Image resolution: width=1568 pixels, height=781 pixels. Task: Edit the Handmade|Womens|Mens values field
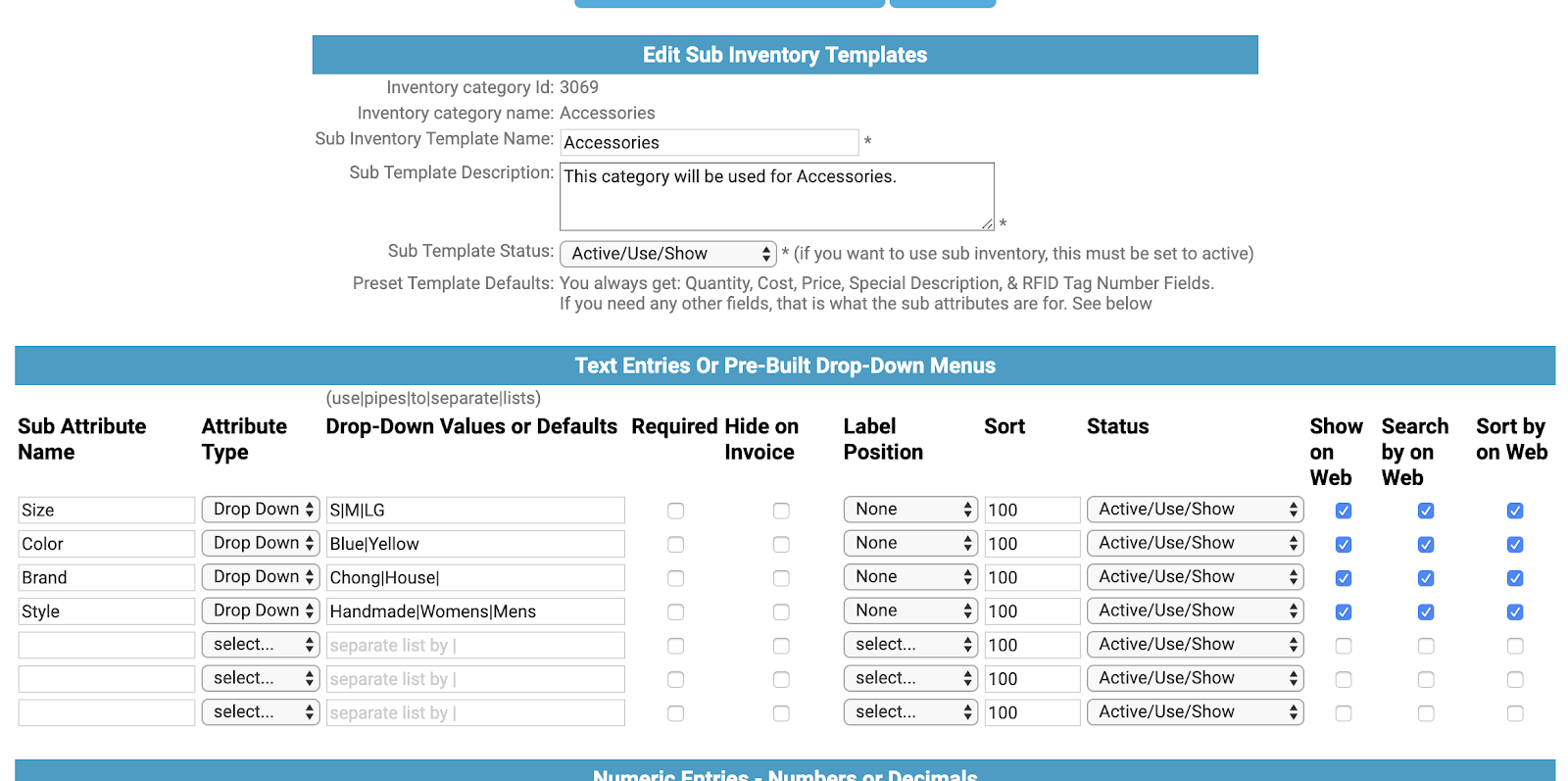[x=475, y=611]
